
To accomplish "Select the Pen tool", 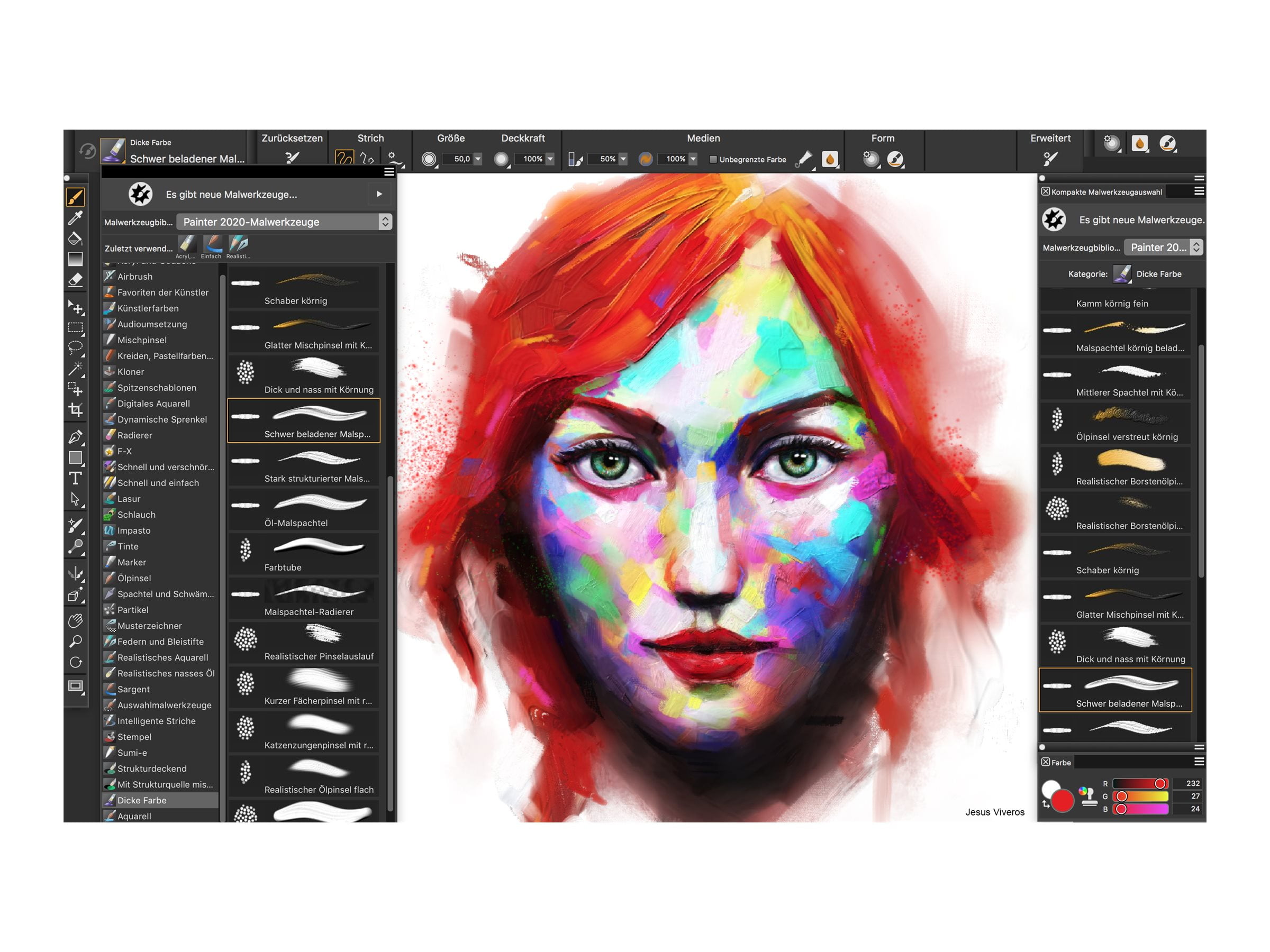I will pos(76,437).
